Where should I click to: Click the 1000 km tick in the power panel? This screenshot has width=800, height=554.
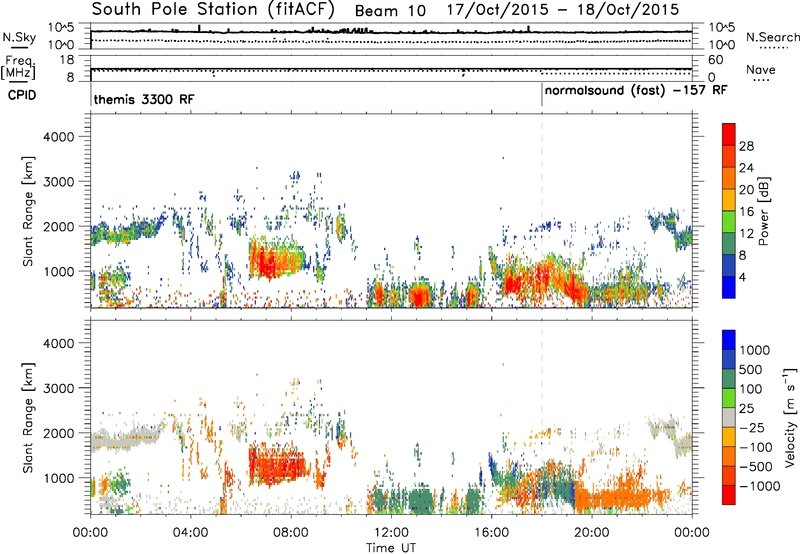pos(58,271)
